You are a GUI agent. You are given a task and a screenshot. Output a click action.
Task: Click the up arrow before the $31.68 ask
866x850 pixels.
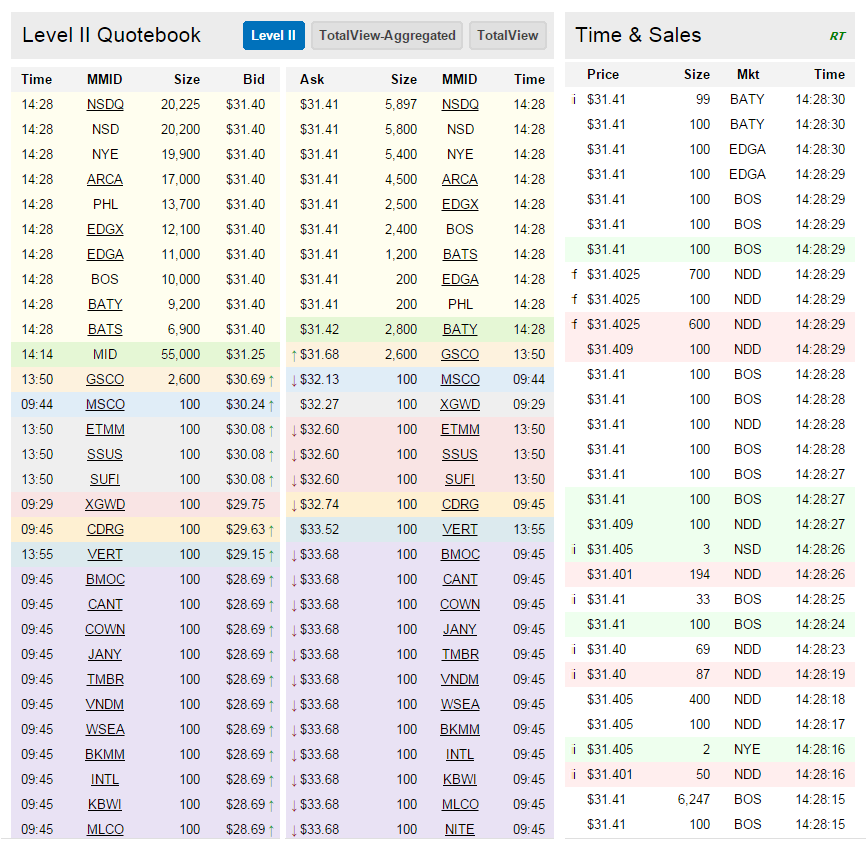pos(294,354)
